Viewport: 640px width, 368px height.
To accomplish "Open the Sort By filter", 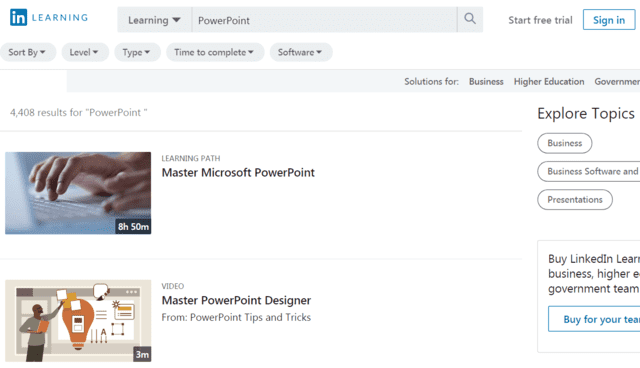I will [x=28, y=52].
